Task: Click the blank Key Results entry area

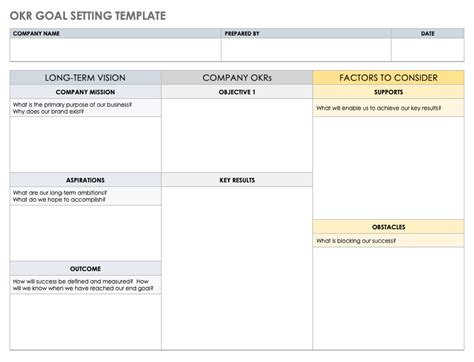Action: tap(237, 268)
